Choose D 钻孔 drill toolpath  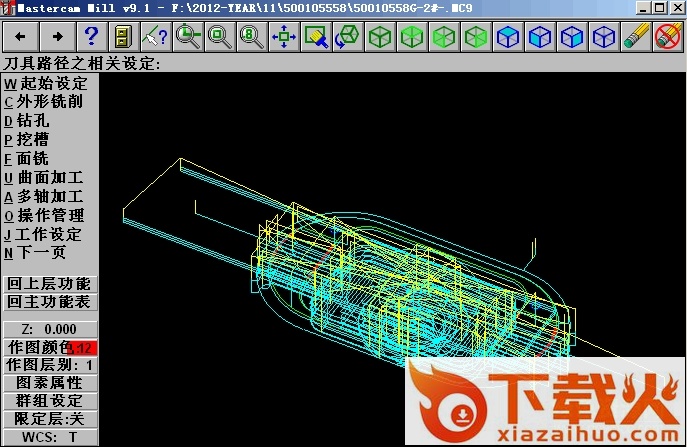coord(27,121)
